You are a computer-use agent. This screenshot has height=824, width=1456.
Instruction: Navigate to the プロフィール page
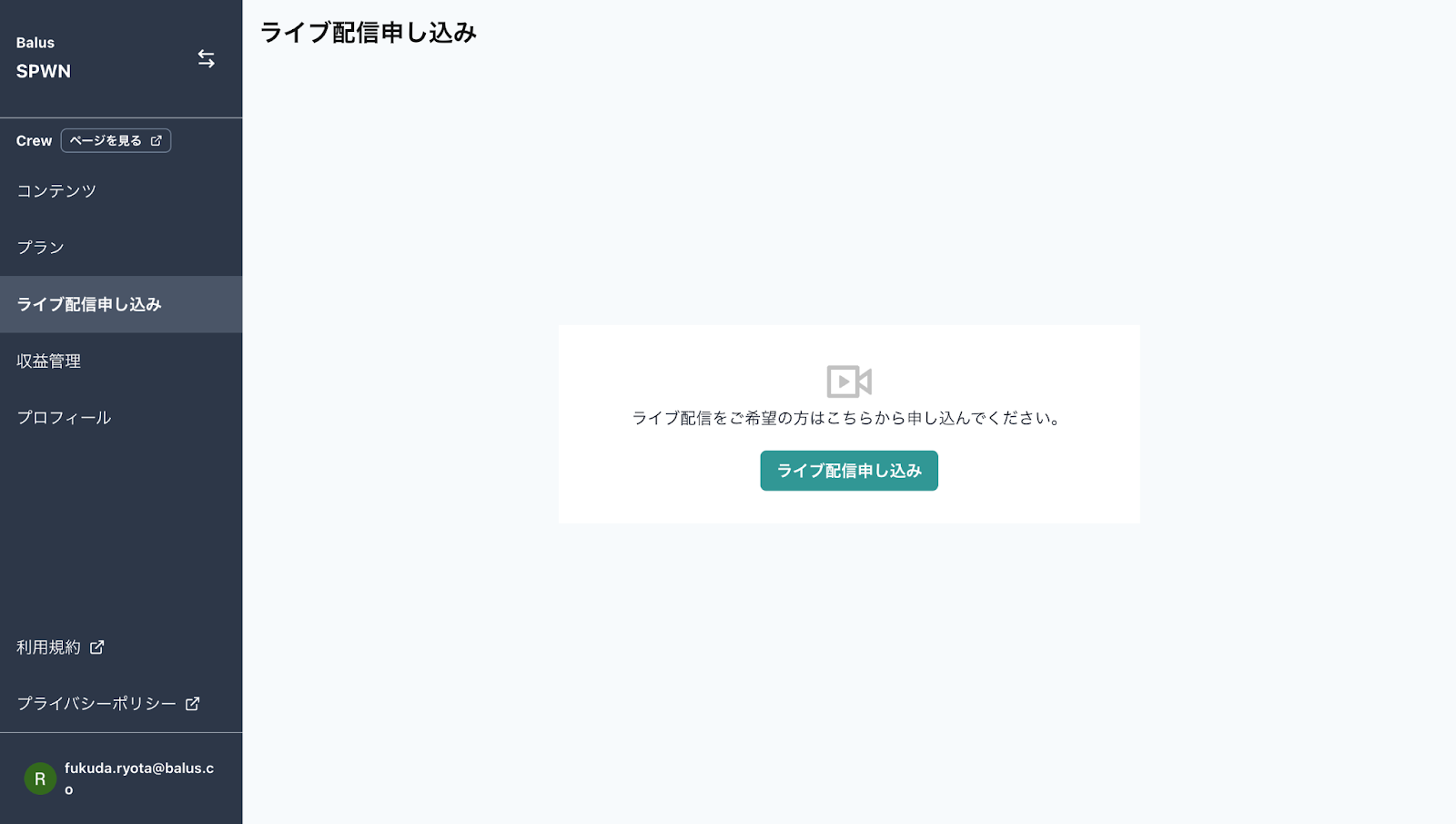click(65, 418)
